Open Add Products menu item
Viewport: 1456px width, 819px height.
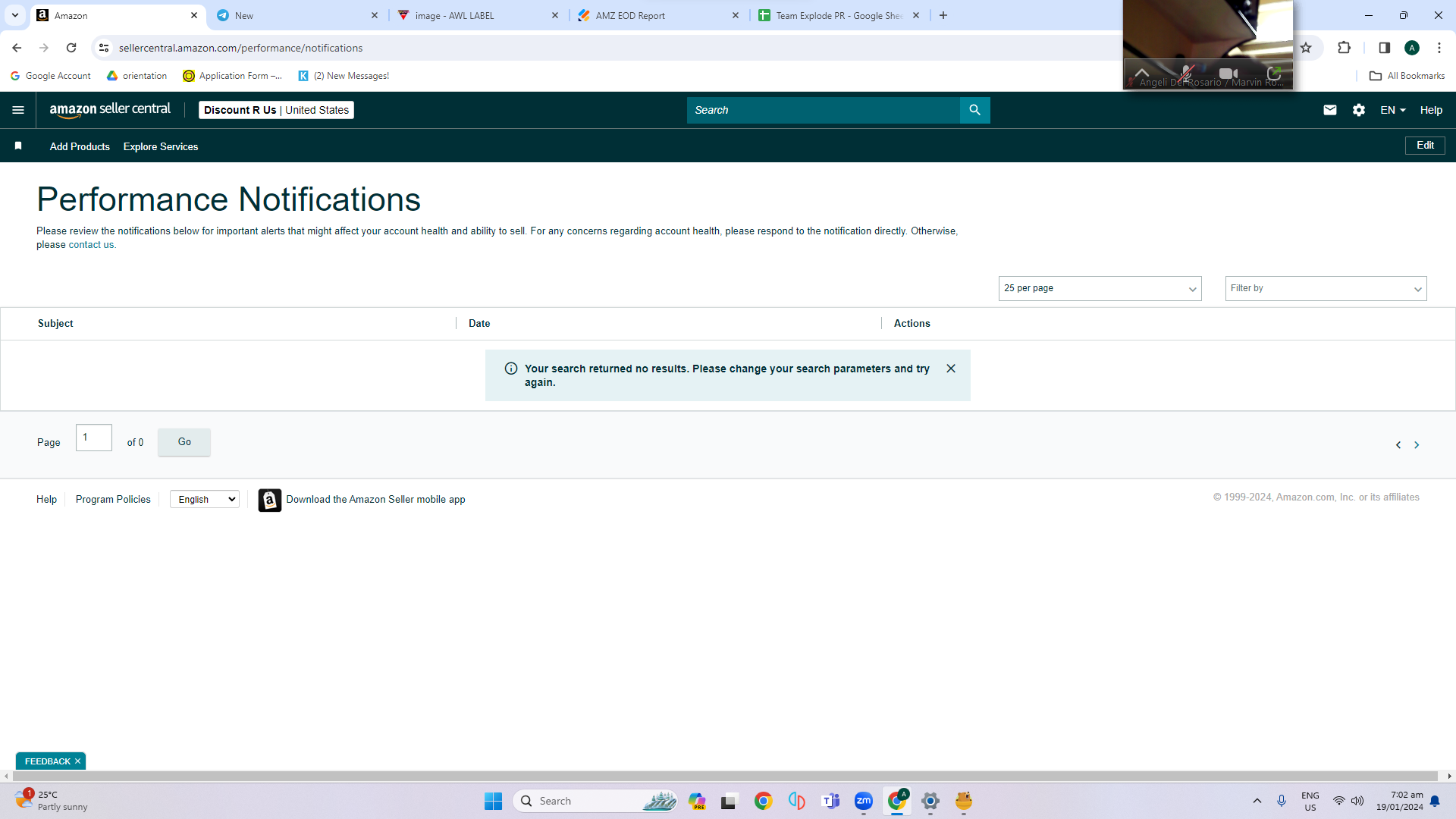pos(80,146)
